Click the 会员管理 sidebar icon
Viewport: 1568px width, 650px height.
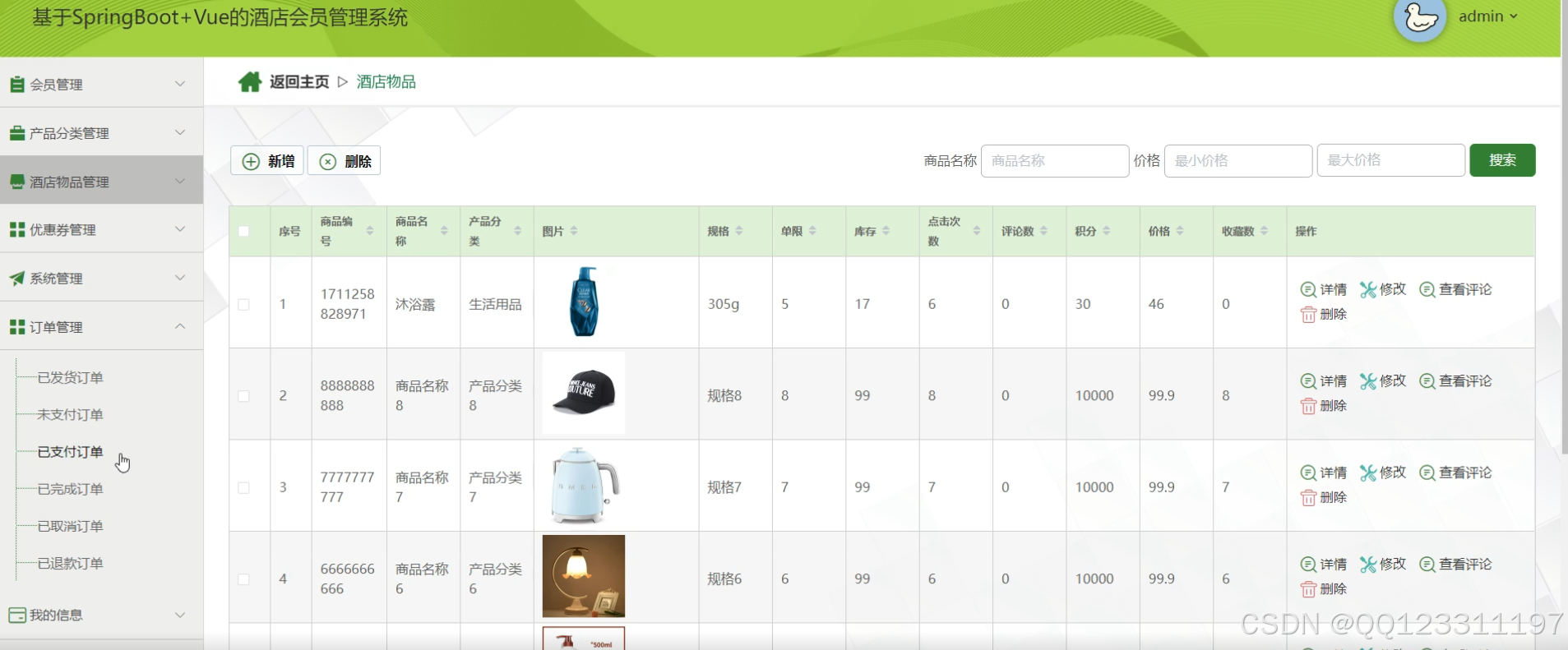(16, 84)
